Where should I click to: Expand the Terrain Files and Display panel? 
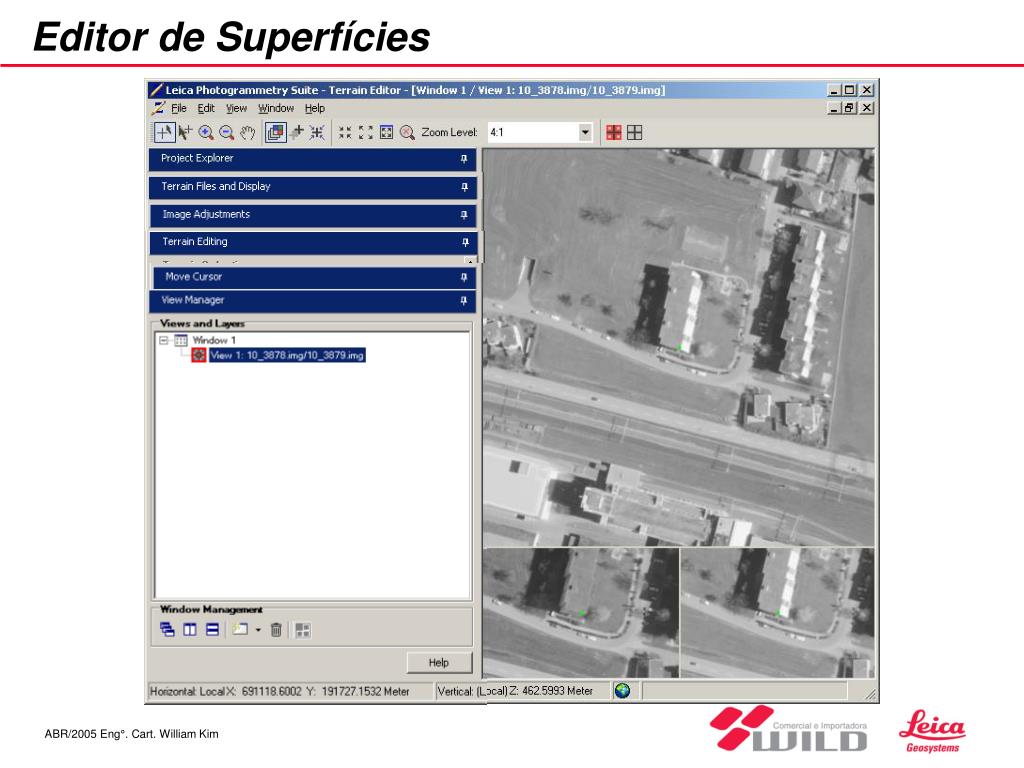tap(312, 187)
